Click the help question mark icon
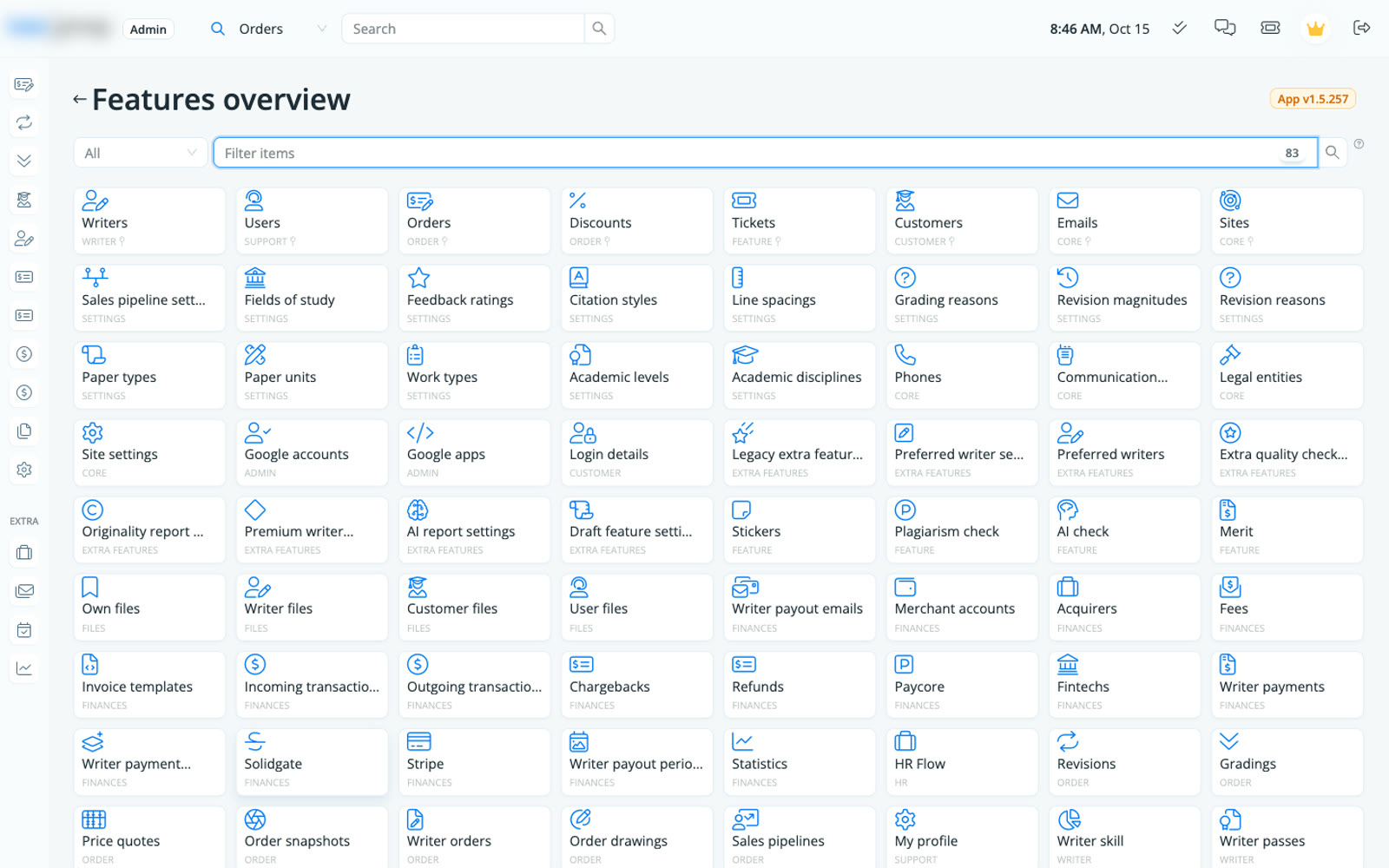Screen dimensions: 1389x868 (x=1359, y=144)
